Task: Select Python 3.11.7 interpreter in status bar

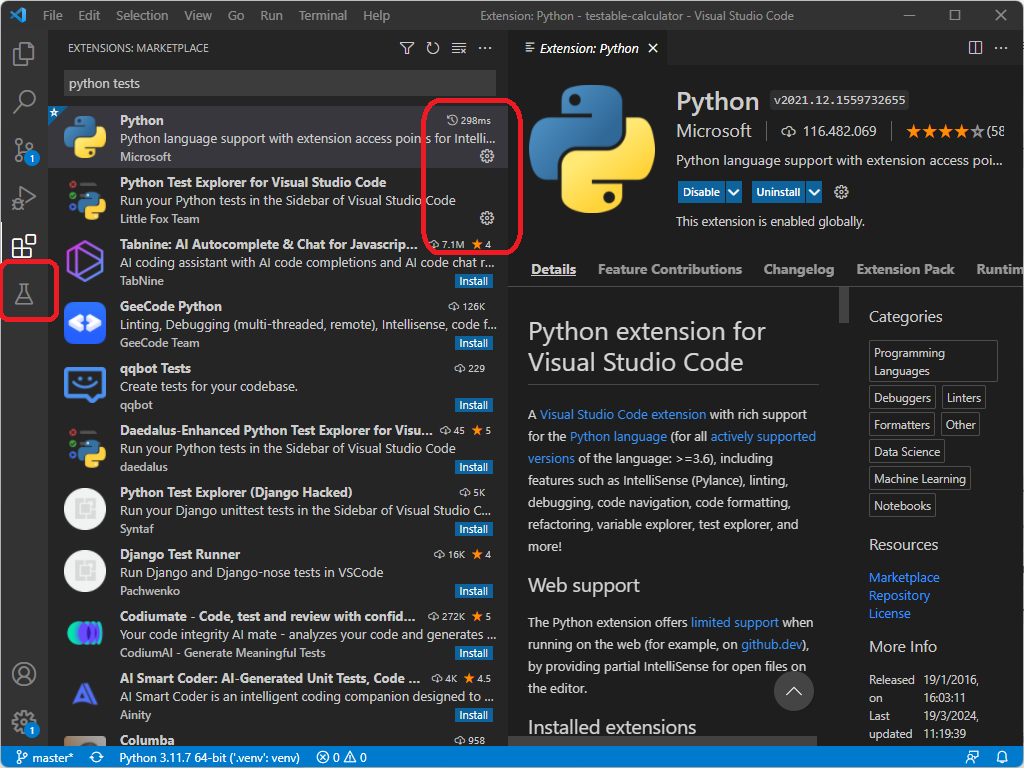Action: point(210,758)
